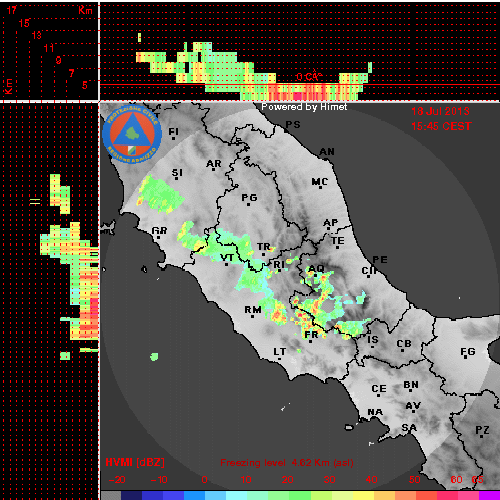This screenshot has height=500, width=500.
Task: Click the '50' dBZ scale value
Action: [x=414, y=480]
